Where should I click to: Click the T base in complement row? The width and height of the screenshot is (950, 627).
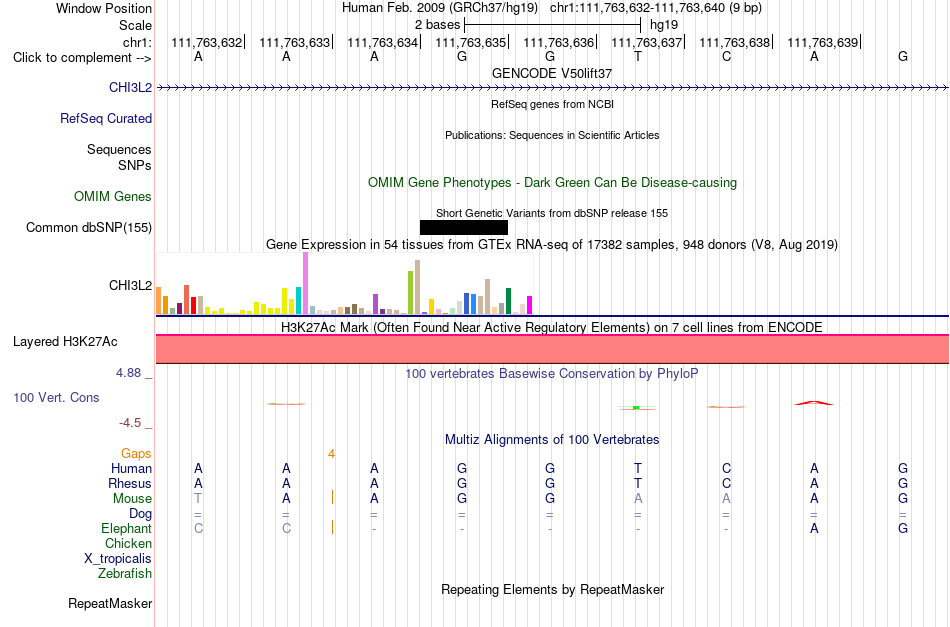(x=637, y=56)
